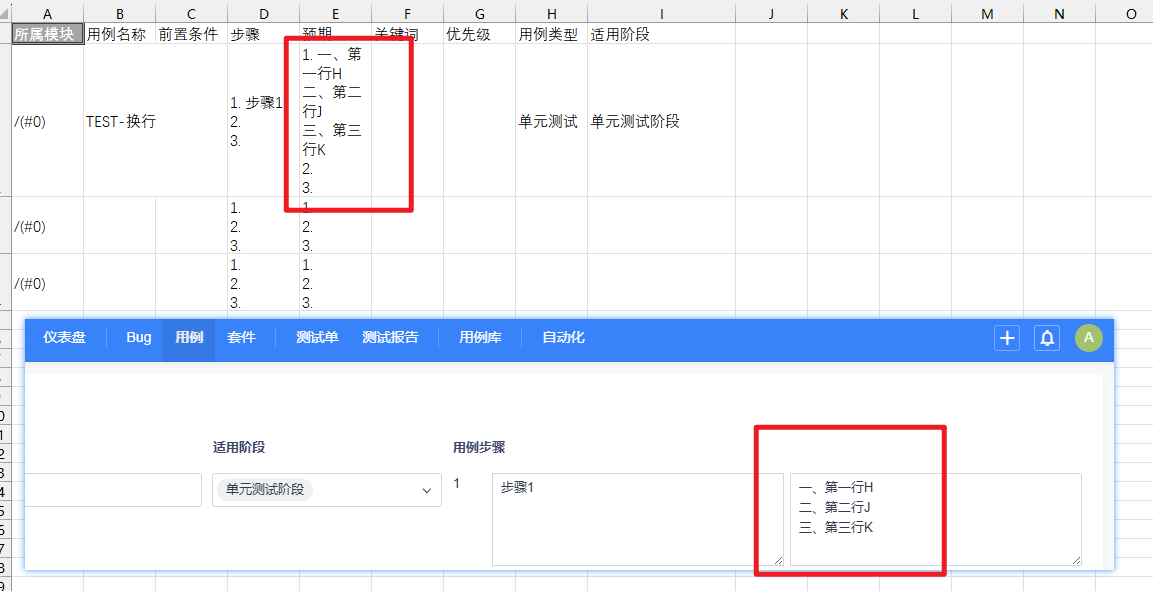Select column H header in spreadsheet

(551, 14)
